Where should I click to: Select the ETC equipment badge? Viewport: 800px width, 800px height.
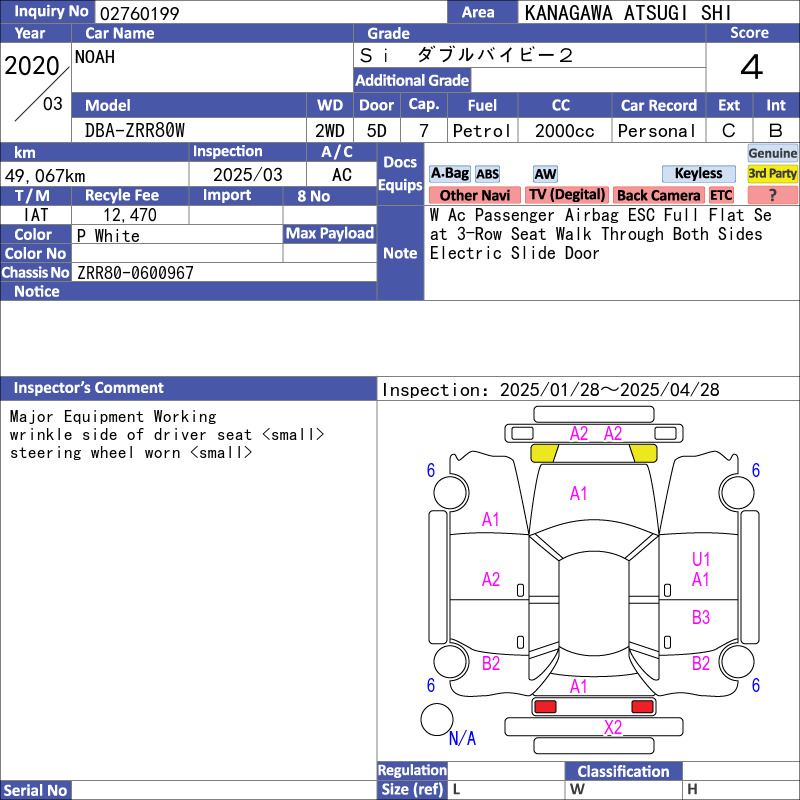pos(721,195)
